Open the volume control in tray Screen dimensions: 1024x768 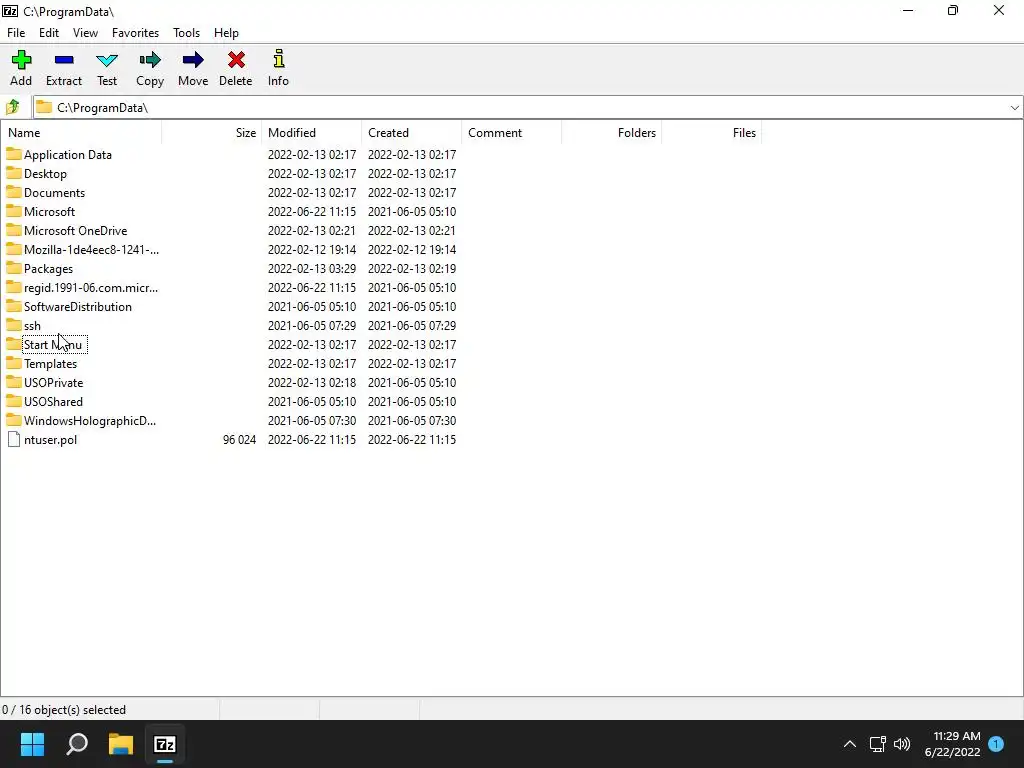902,744
